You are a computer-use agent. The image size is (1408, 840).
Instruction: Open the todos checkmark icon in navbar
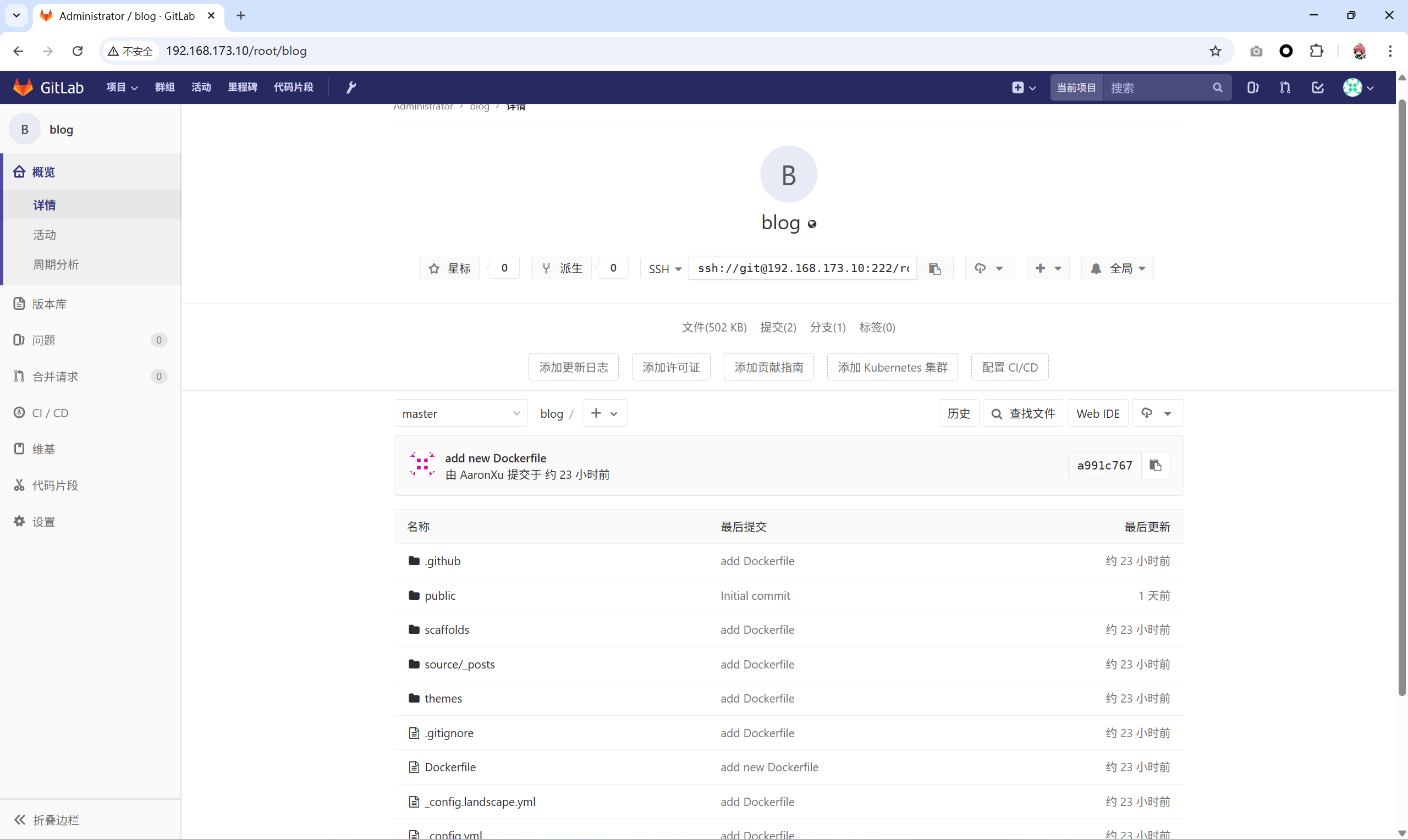click(1317, 87)
